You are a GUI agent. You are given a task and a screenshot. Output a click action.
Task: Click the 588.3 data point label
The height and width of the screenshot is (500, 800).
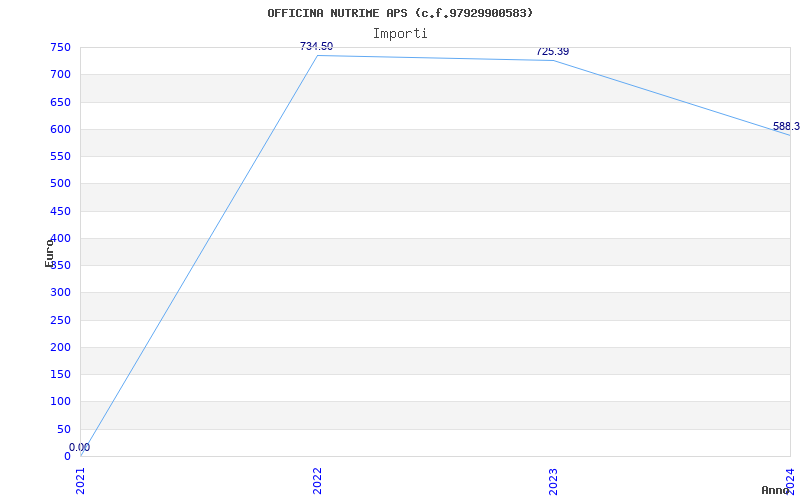(x=786, y=127)
